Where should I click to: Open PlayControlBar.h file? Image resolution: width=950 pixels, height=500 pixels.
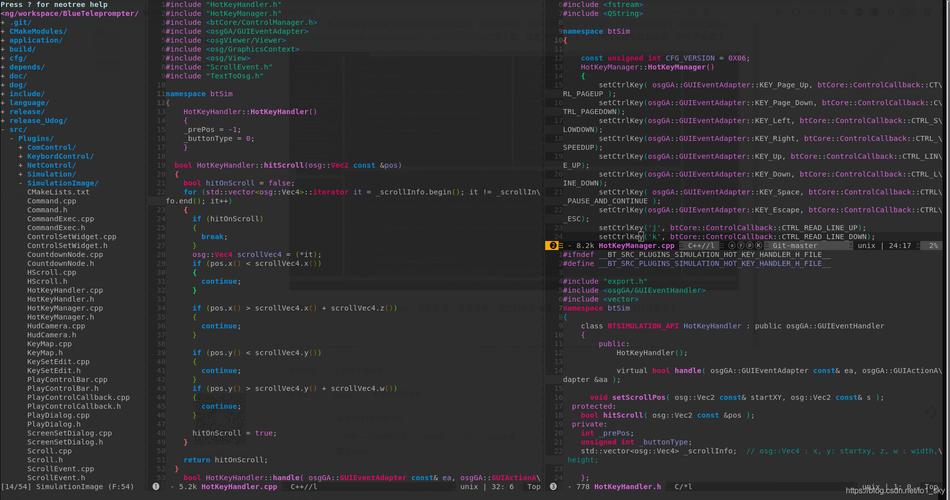pos(62,388)
